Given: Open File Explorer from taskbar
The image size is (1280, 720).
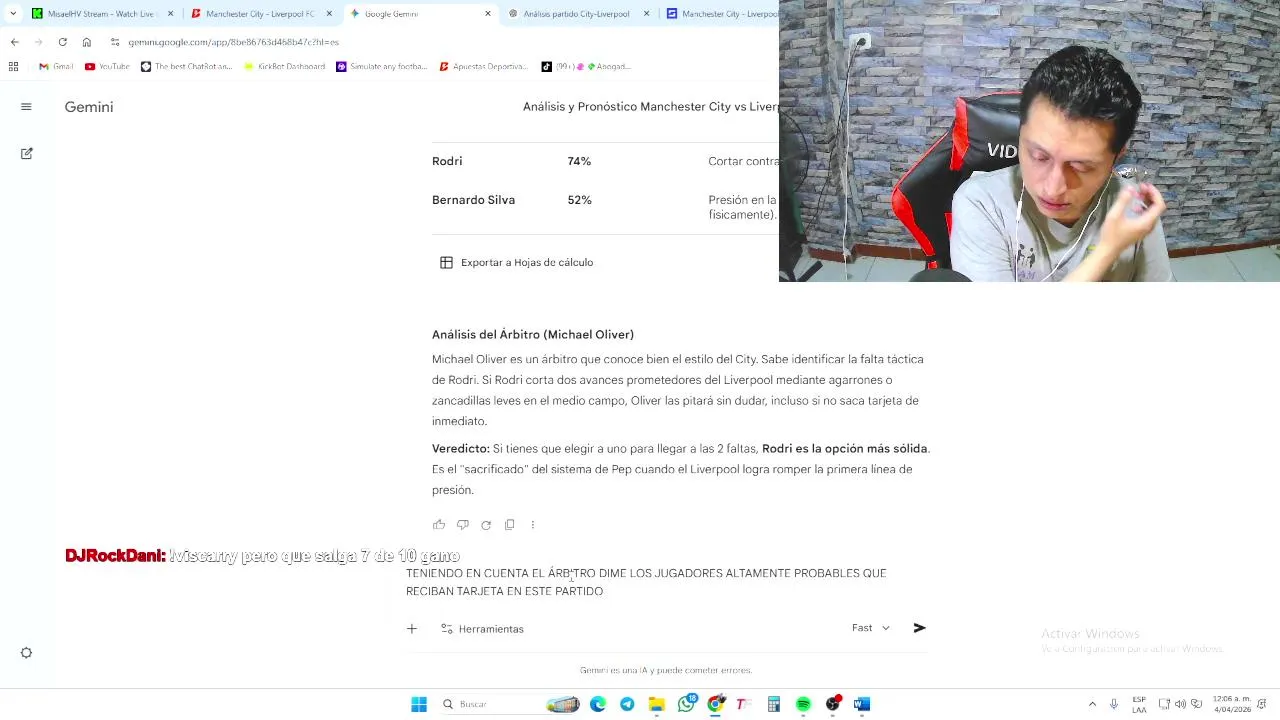Looking at the screenshot, I should pyautogui.click(x=657, y=704).
